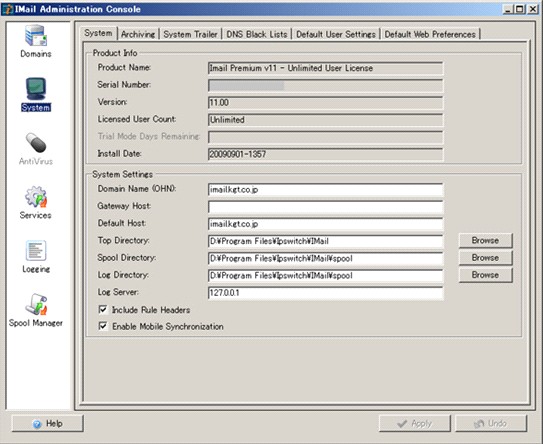
Task: Click the Help question mark icon
Action: (37, 424)
